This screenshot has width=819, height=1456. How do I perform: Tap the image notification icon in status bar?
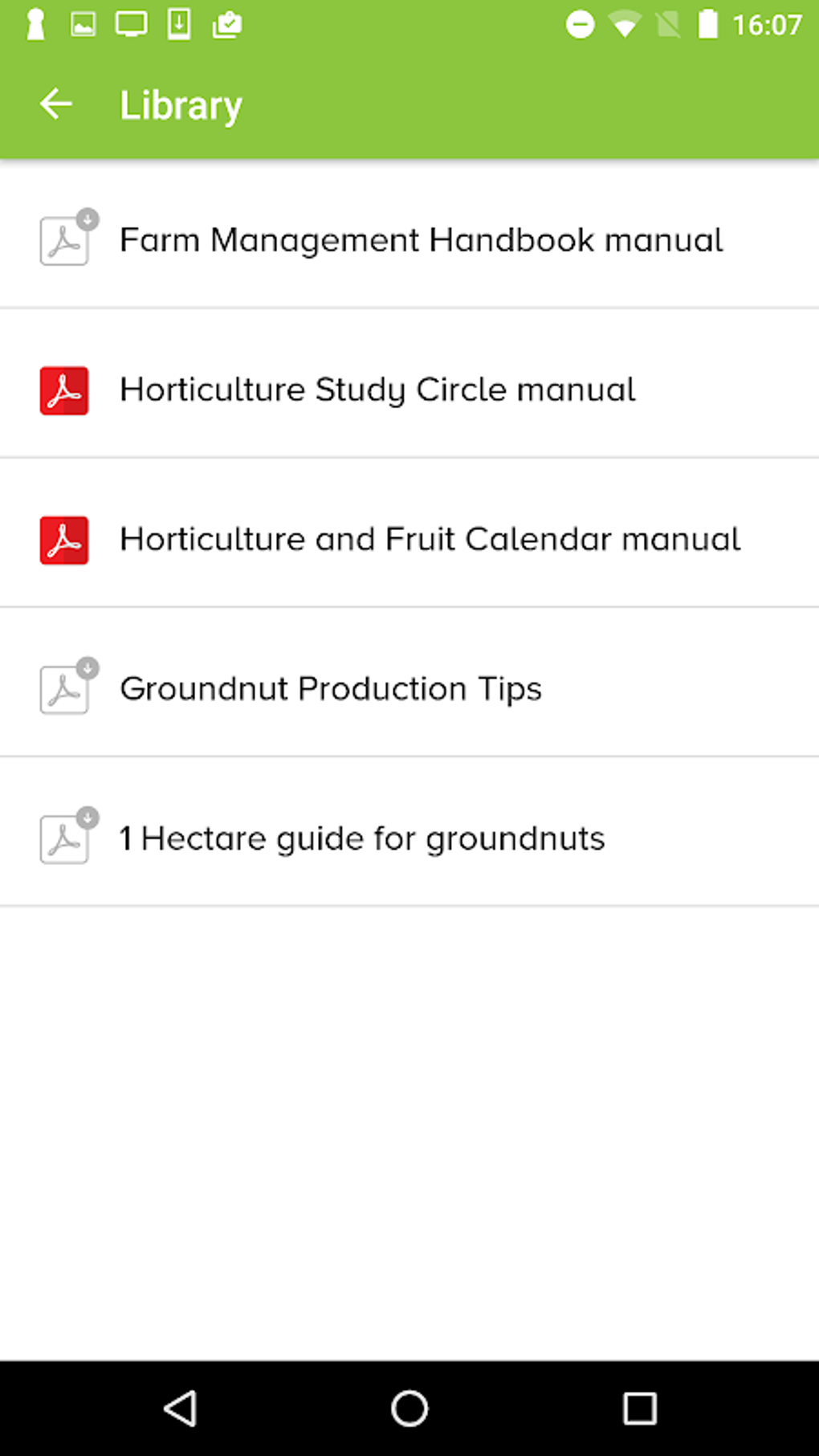pyautogui.click(x=84, y=24)
